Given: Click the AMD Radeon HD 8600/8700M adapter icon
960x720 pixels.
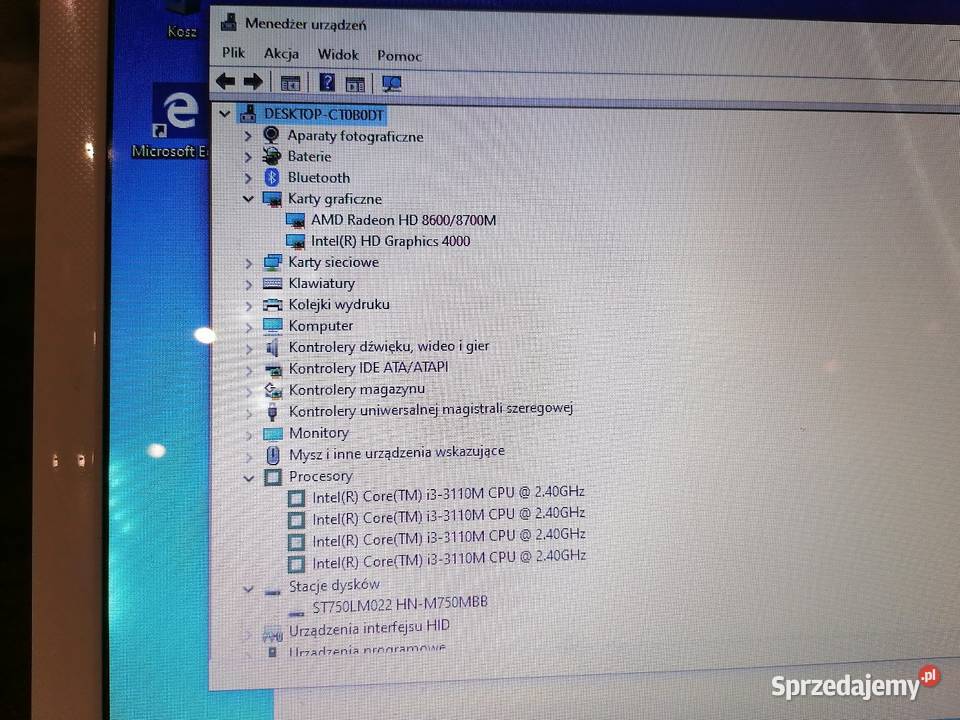Looking at the screenshot, I should [295, 220].
